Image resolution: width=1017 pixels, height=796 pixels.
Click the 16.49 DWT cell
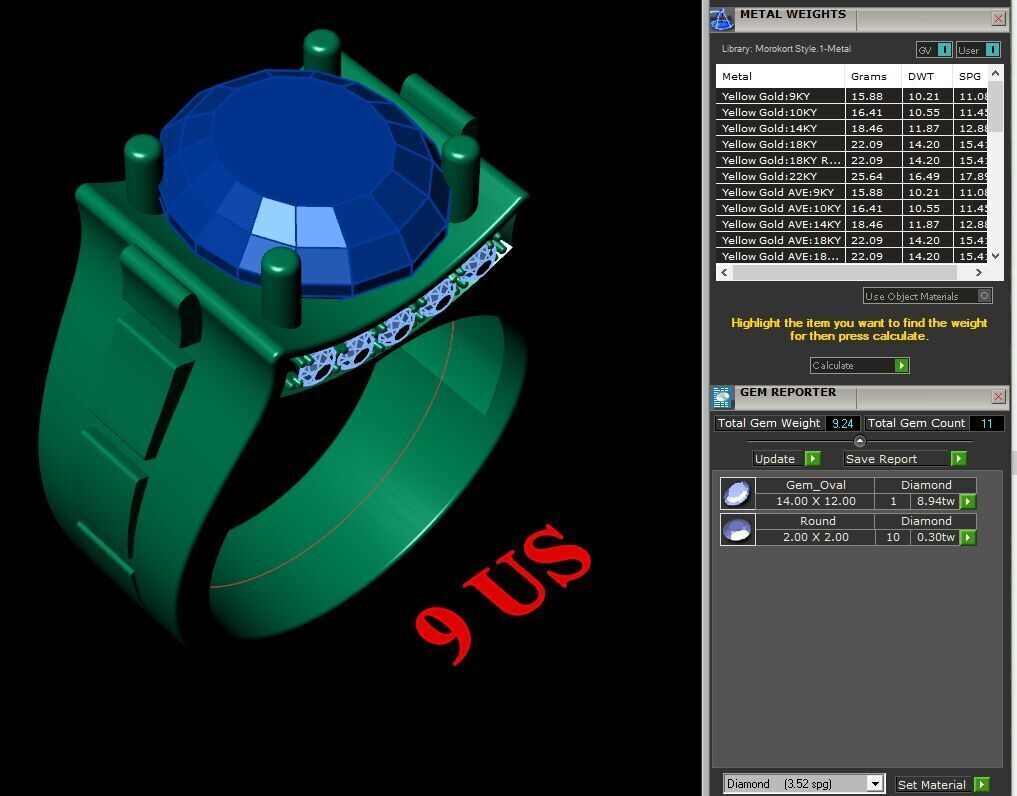coord(927,176)
